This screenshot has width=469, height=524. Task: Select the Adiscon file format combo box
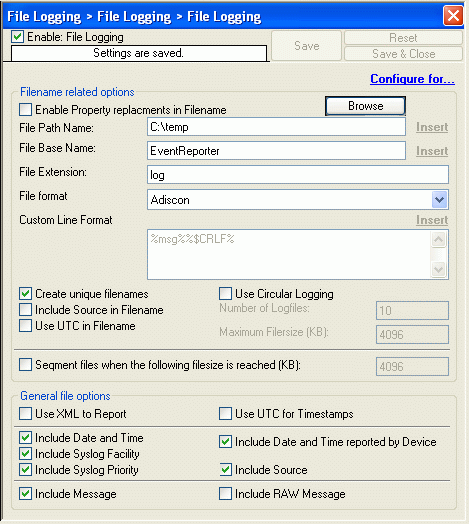[x=298, y=200]
